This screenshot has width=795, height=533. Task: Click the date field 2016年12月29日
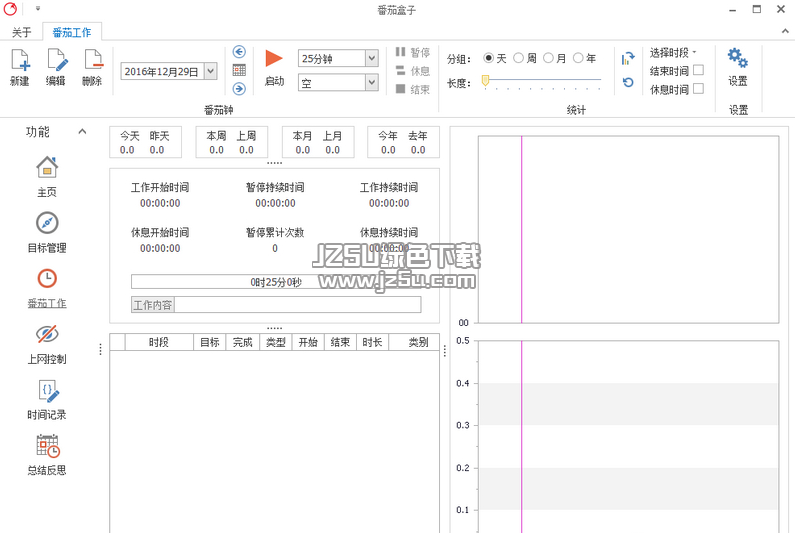(162, 72)
